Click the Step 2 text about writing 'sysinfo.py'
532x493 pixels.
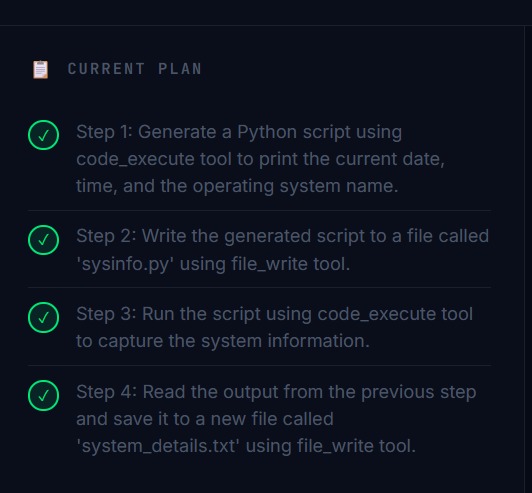[282, 250]
